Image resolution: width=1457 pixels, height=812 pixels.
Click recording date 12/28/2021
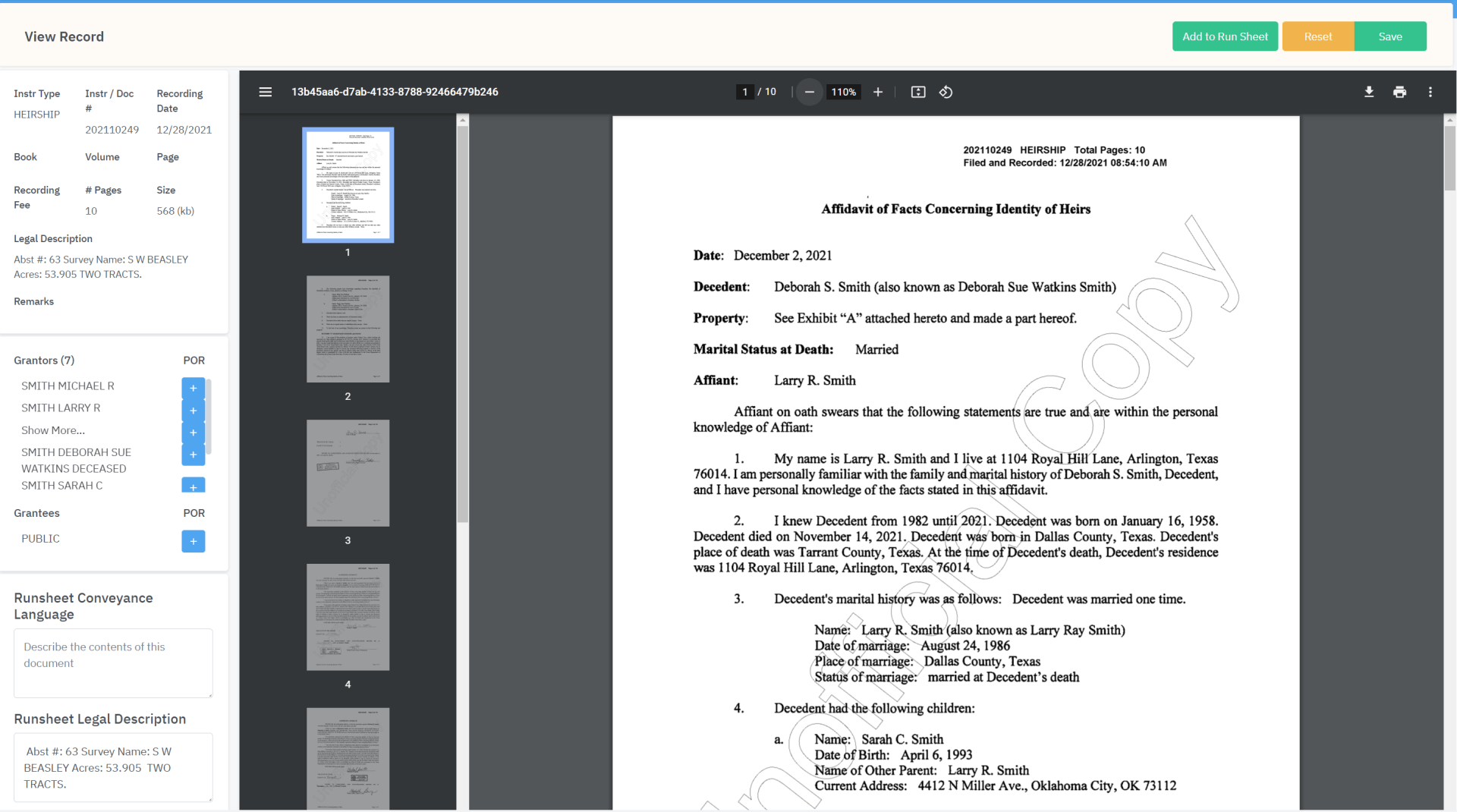184,130
